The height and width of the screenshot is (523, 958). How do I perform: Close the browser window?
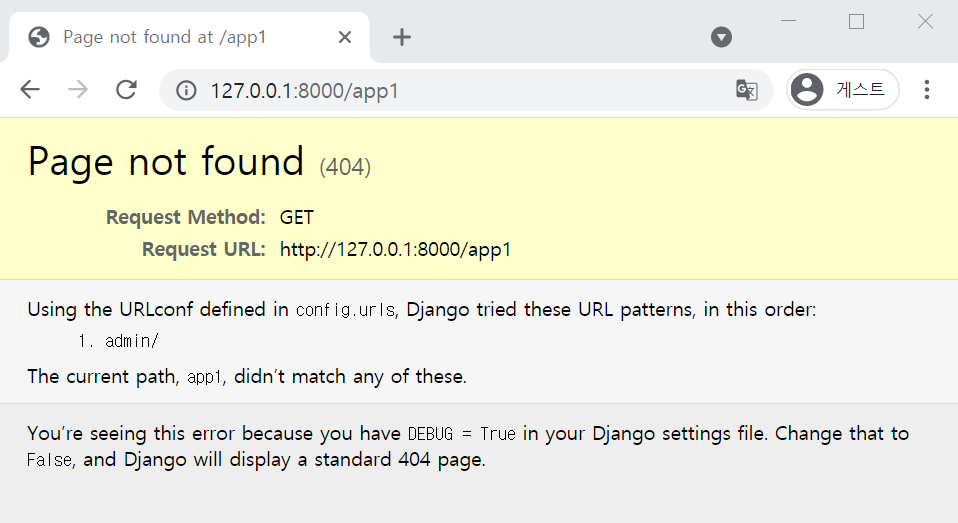coord(925,21)
